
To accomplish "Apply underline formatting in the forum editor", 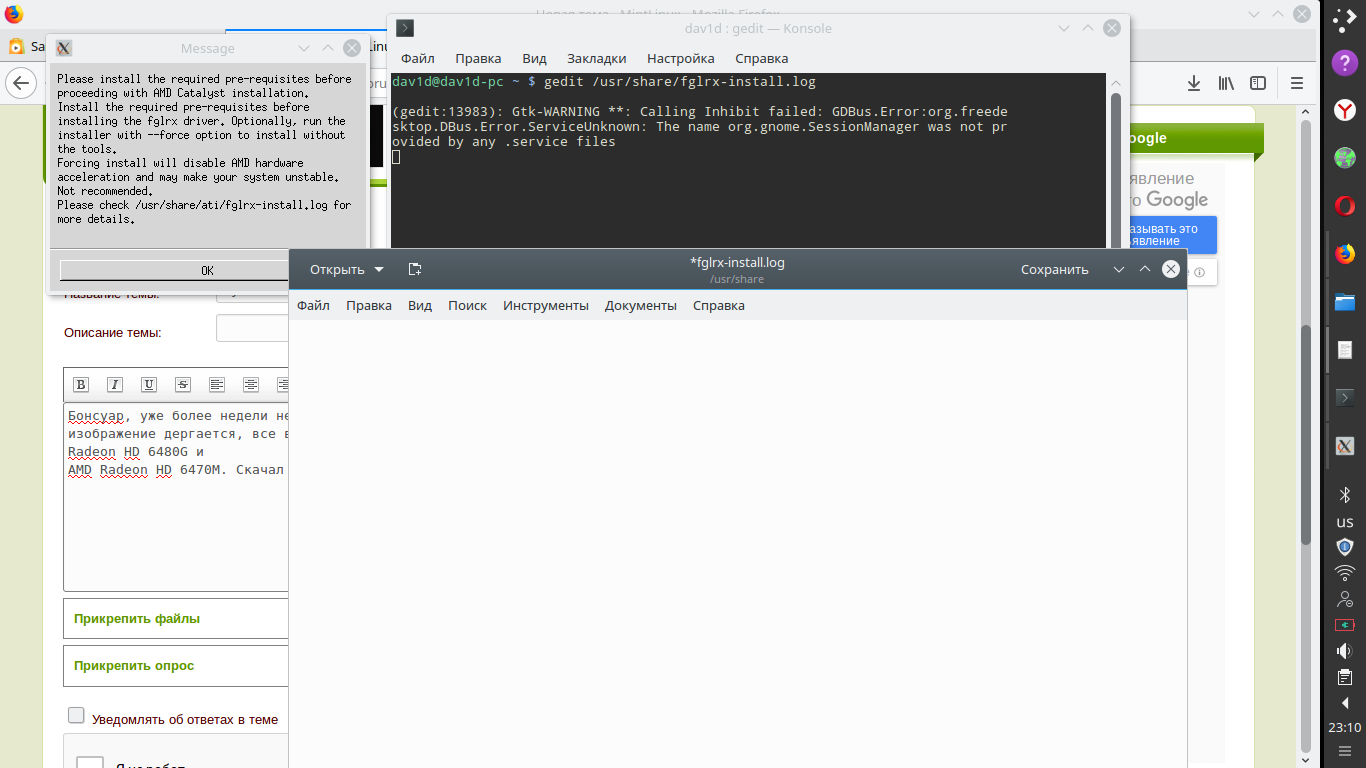I will (149, 385).
